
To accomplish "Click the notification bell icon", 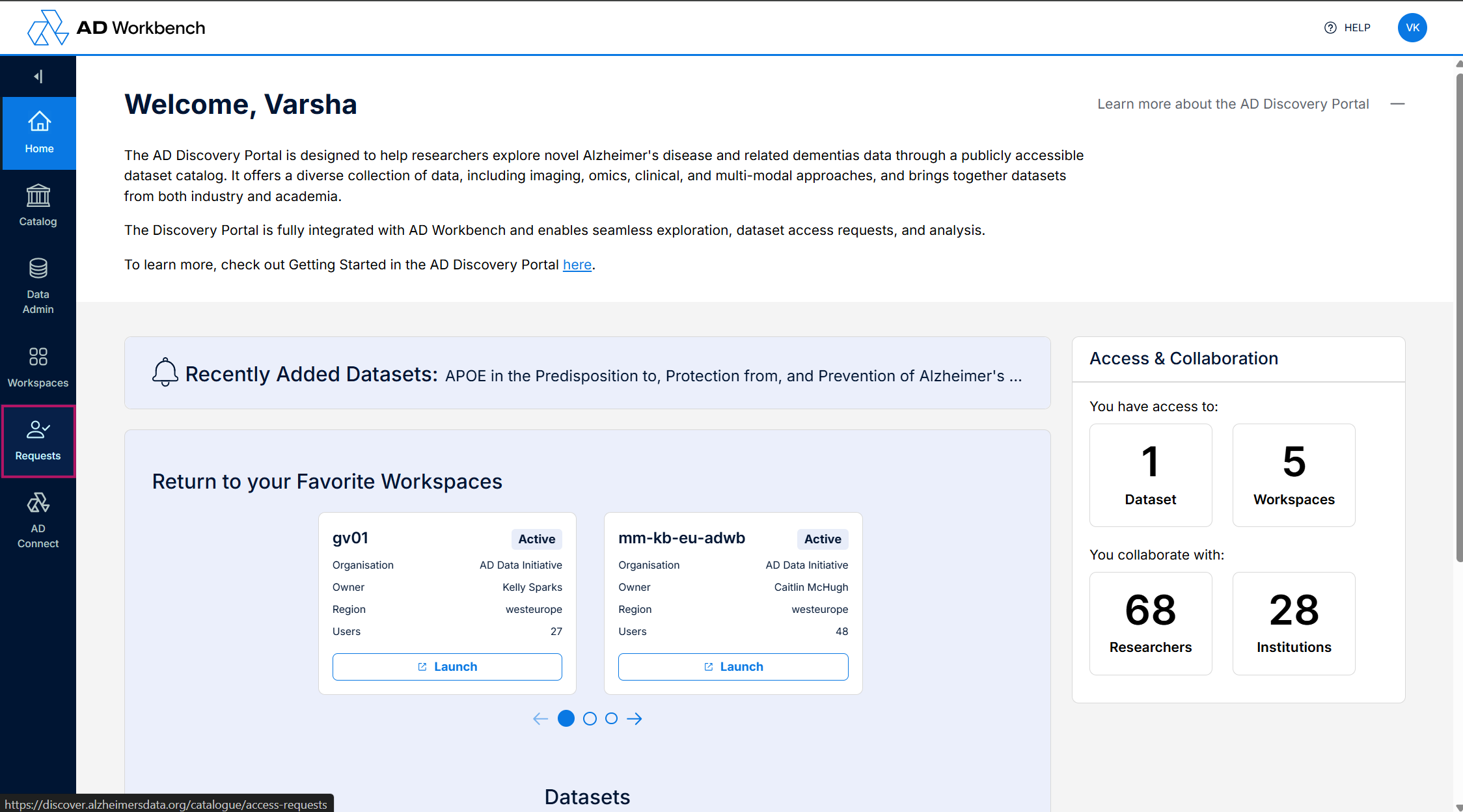I will pyautogui.click(x=165, y=372).
